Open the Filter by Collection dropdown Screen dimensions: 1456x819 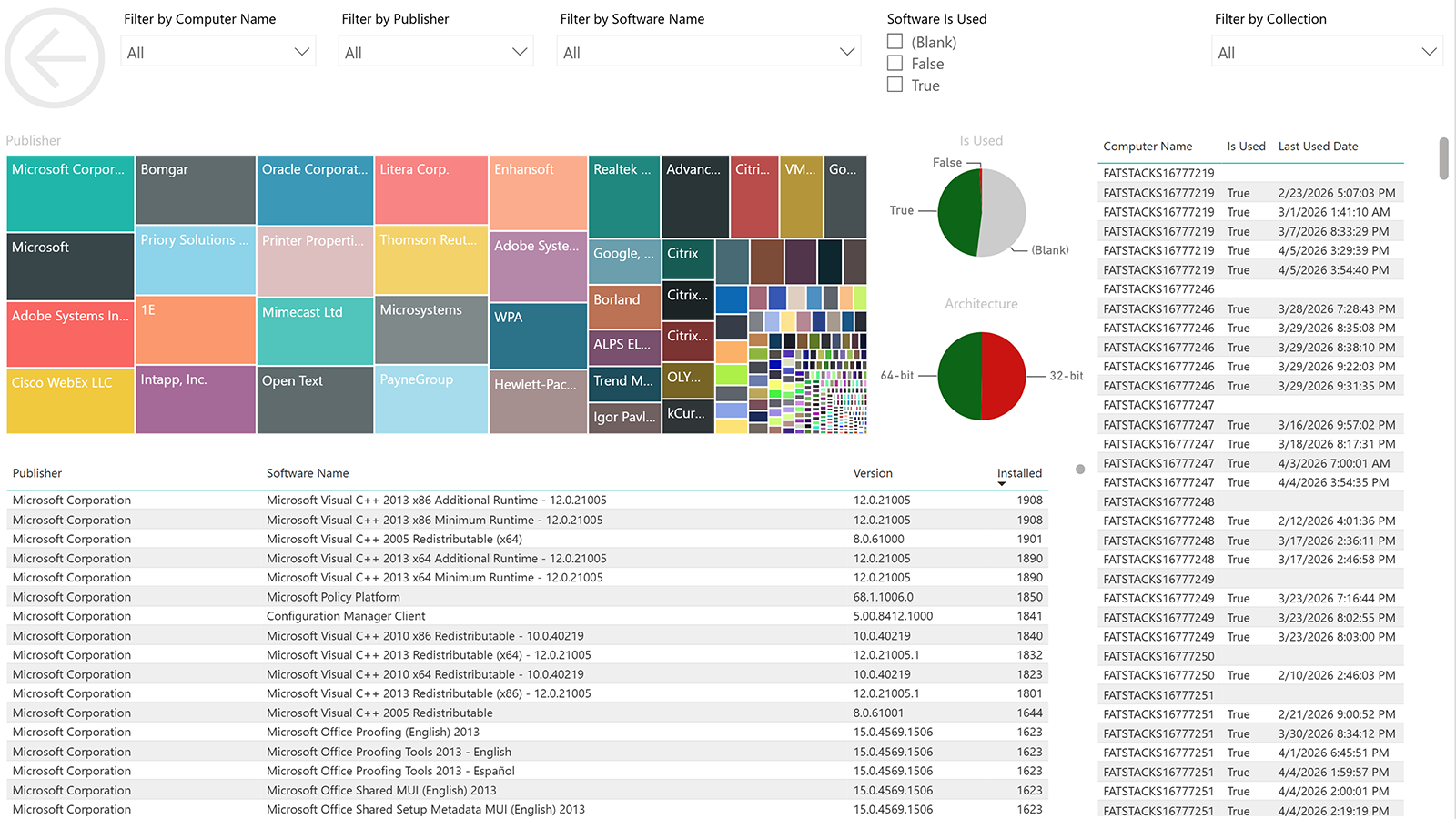click(x=1328, y=52)
